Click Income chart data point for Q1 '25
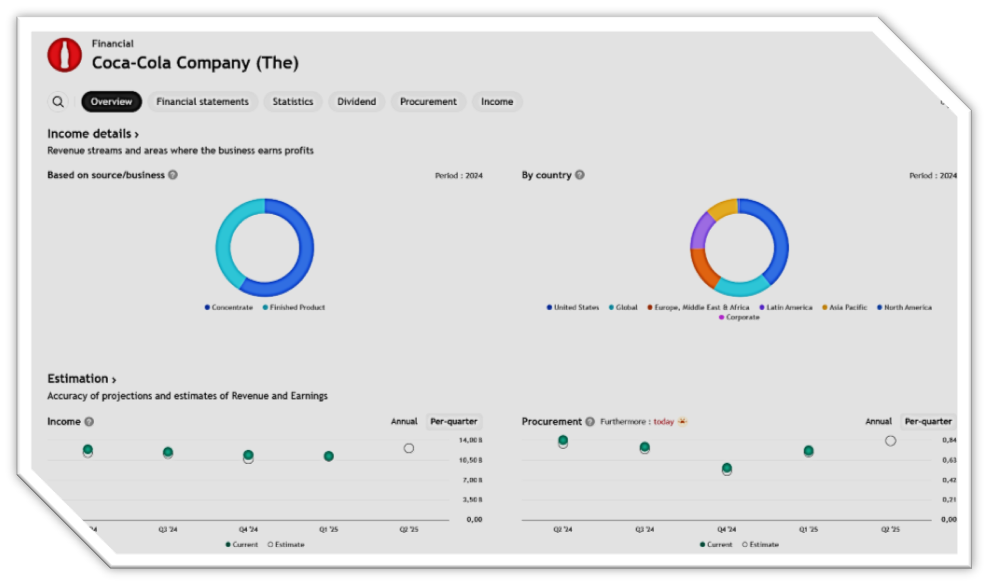The image size is (989, 585). 329,456
